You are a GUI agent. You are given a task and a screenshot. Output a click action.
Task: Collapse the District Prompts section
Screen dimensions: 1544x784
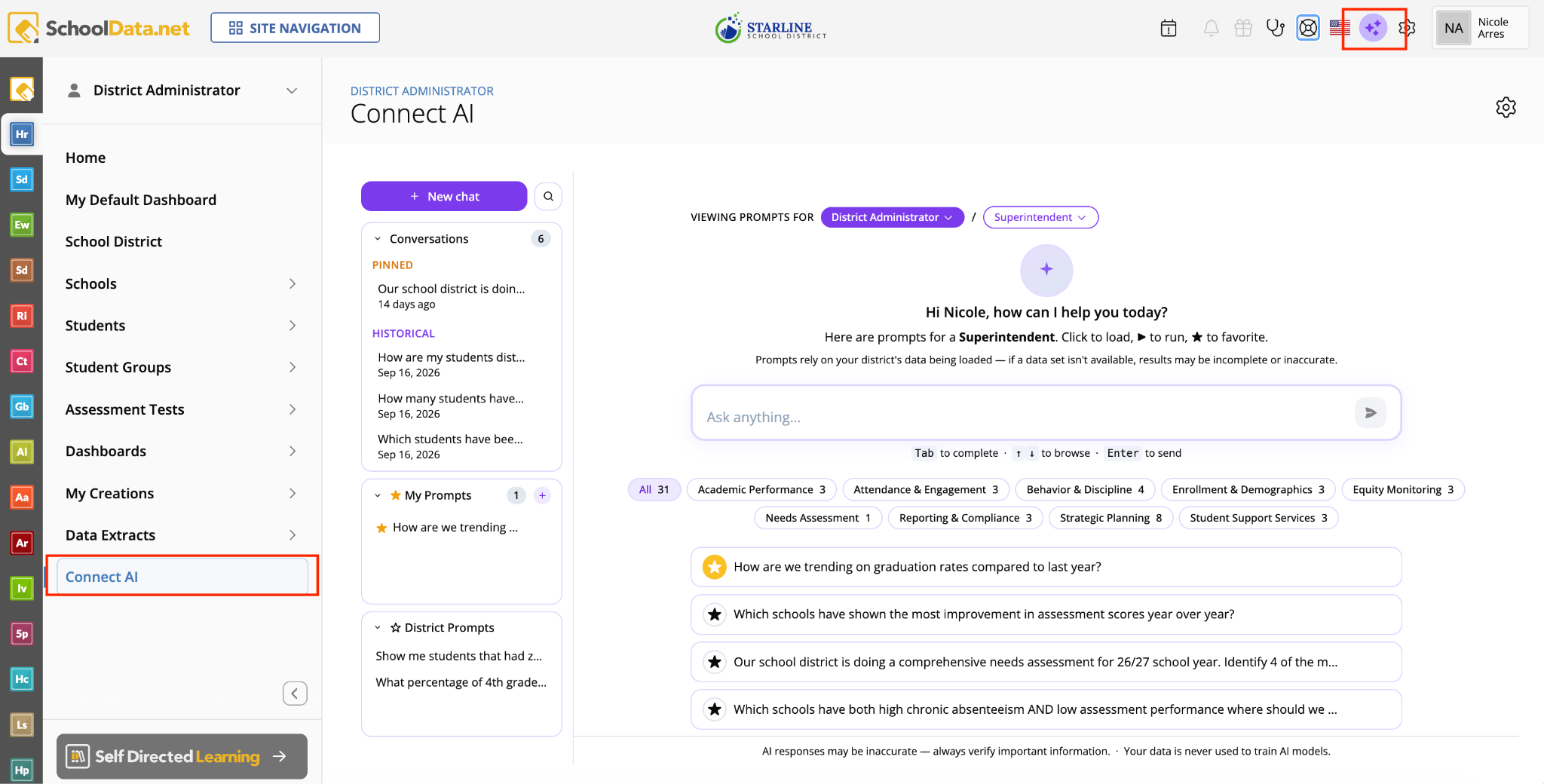(378, 627)
